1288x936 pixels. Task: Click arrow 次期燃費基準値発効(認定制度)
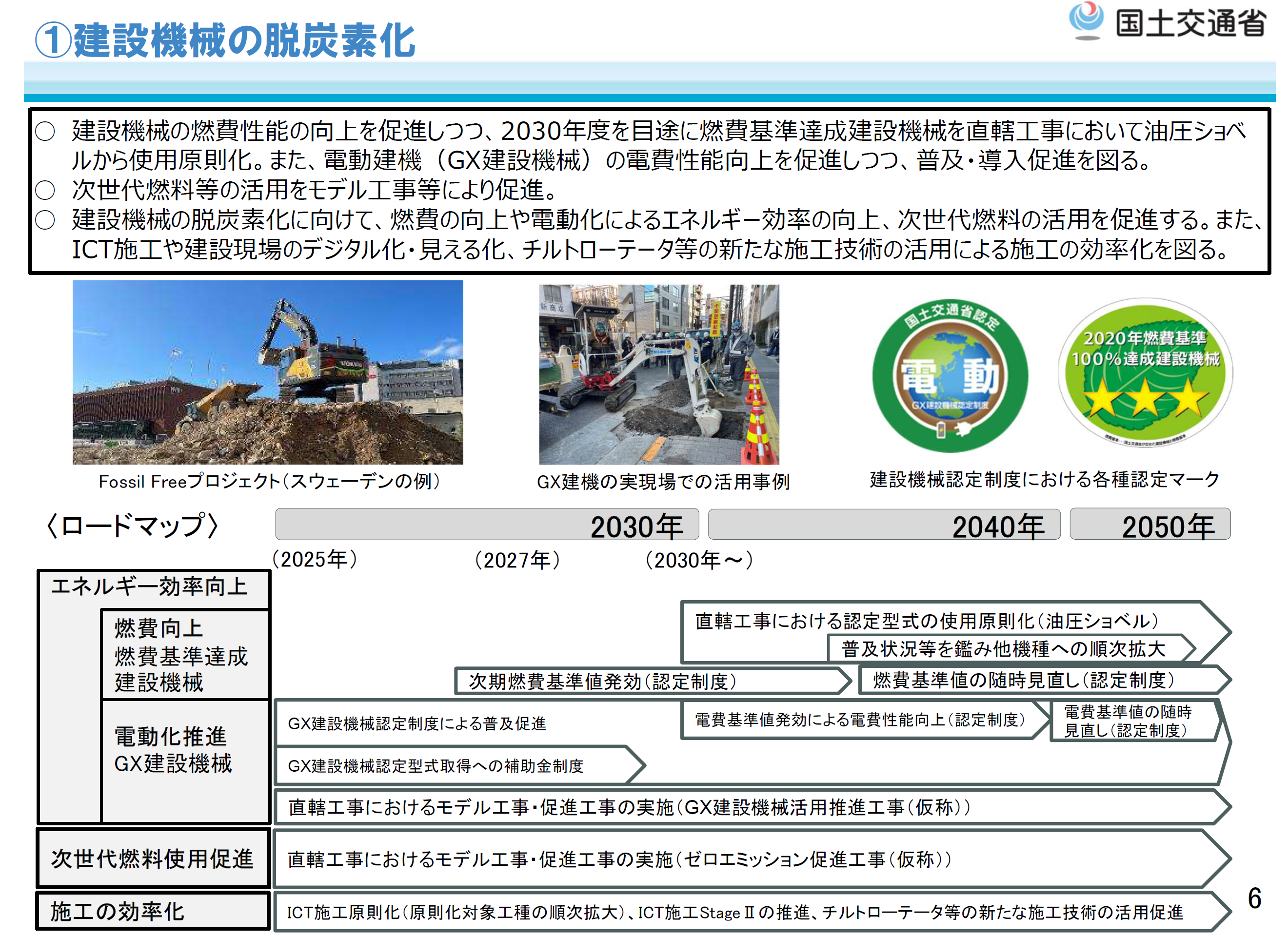pos(653,681)
